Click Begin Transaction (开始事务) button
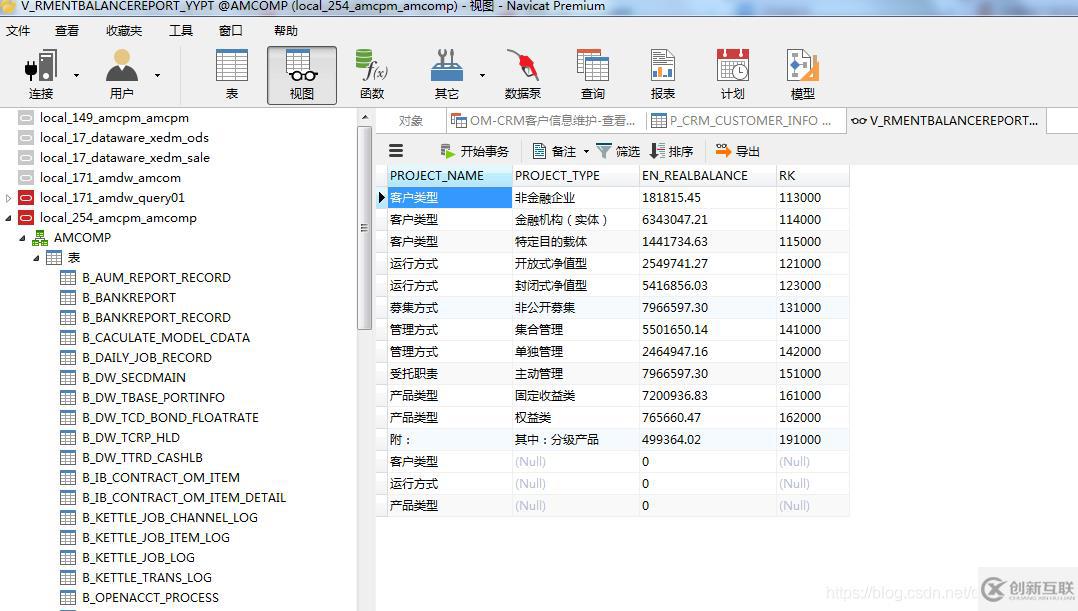Screen dimensions: 1078x611 click(x=475, y=151)
